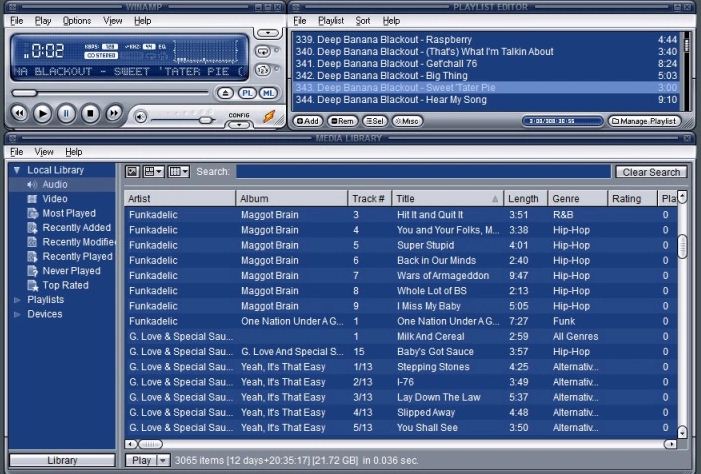Click the orange Winamp lightning bolt logo

(x=269, y=116)
